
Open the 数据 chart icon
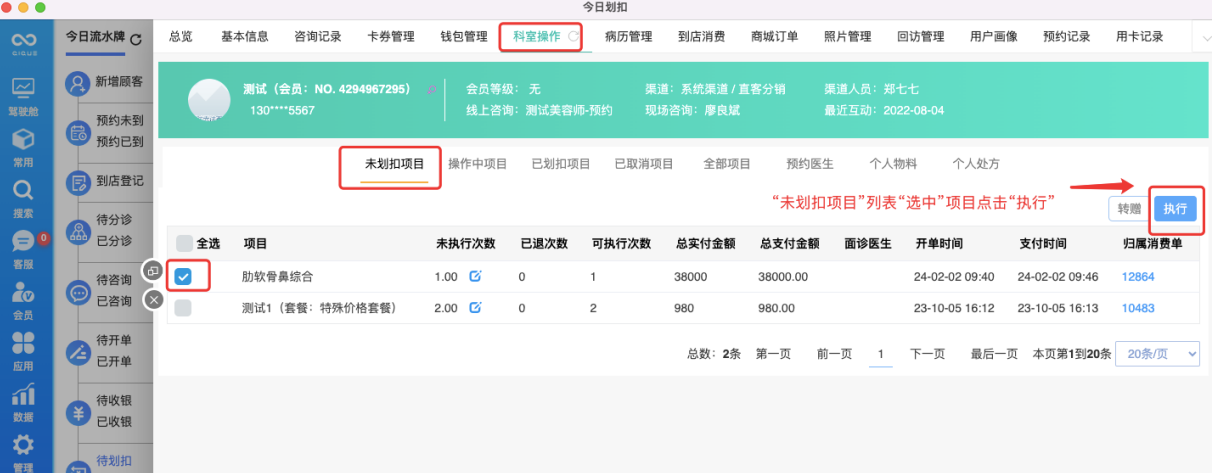coord(23,395)
